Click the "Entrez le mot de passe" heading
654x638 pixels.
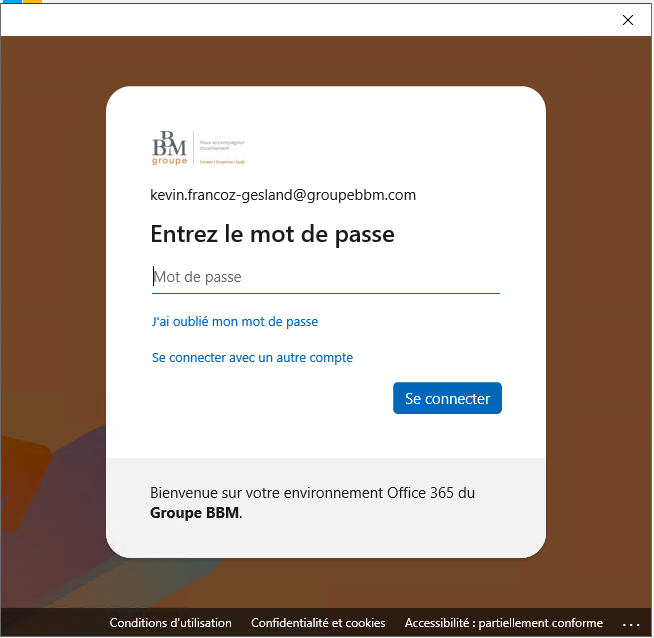[x=272, y=234]
